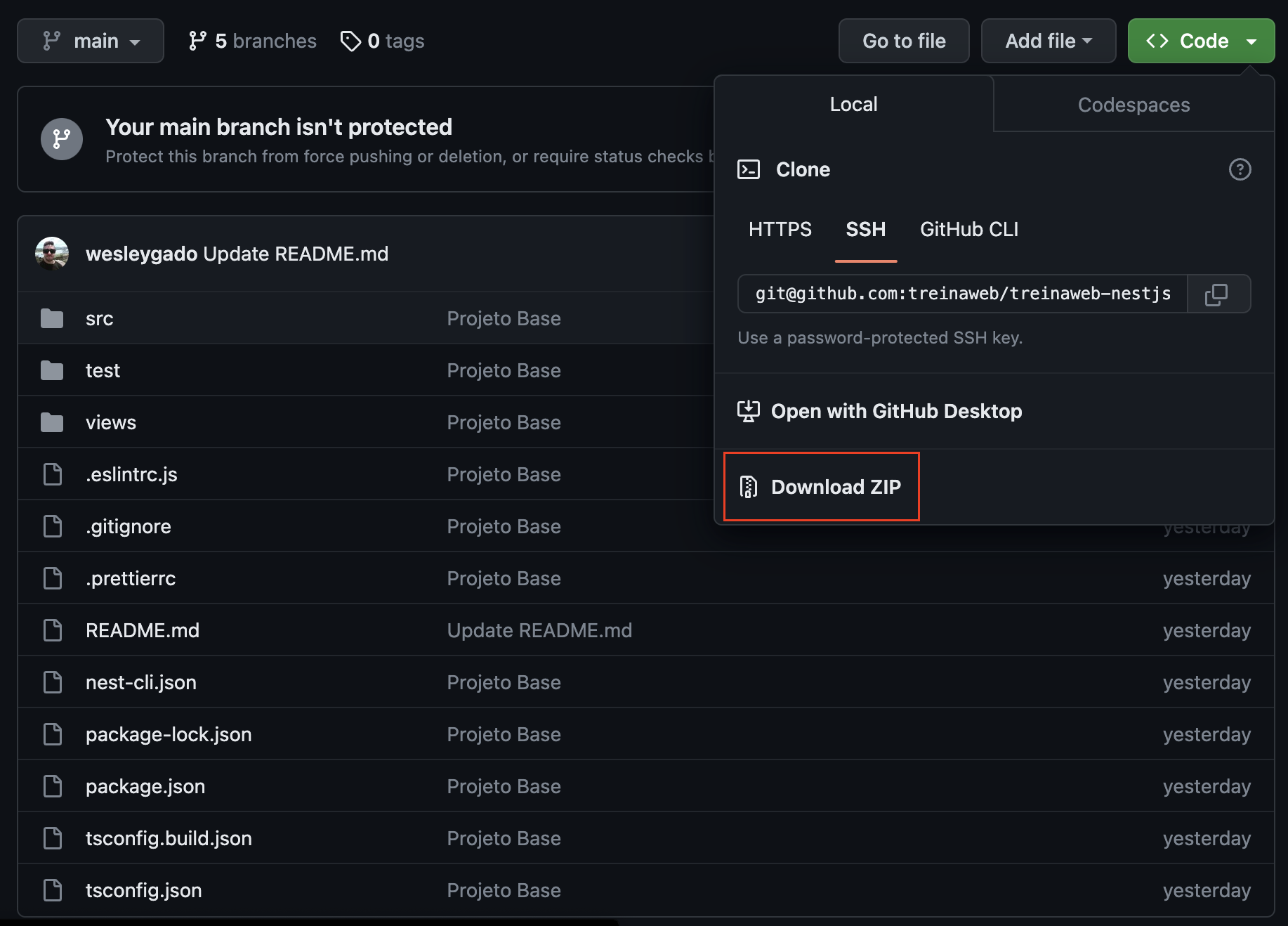Click the branches fork icon
Viewport: 1288px width, 926px height.
197,41
